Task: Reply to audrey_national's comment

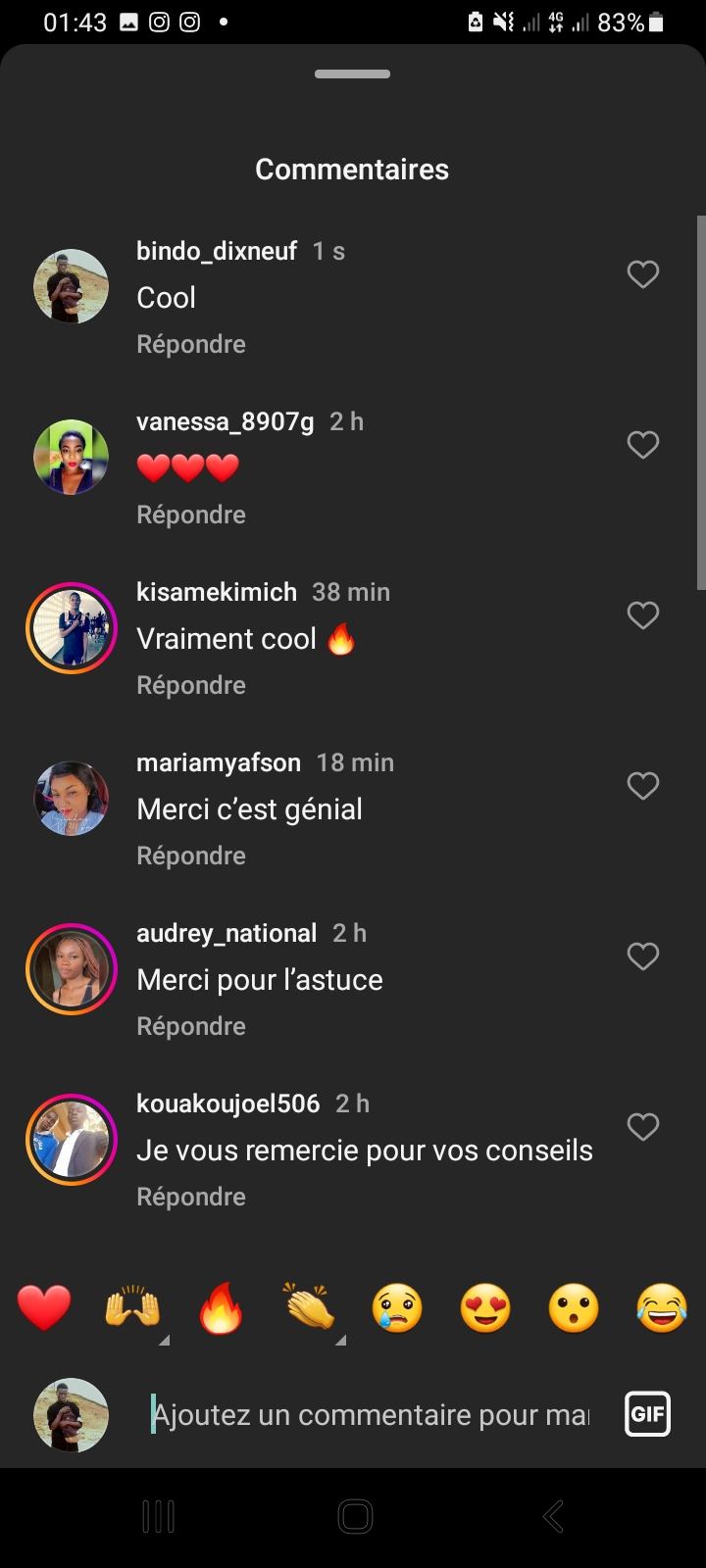Action: coord(191,1026)
